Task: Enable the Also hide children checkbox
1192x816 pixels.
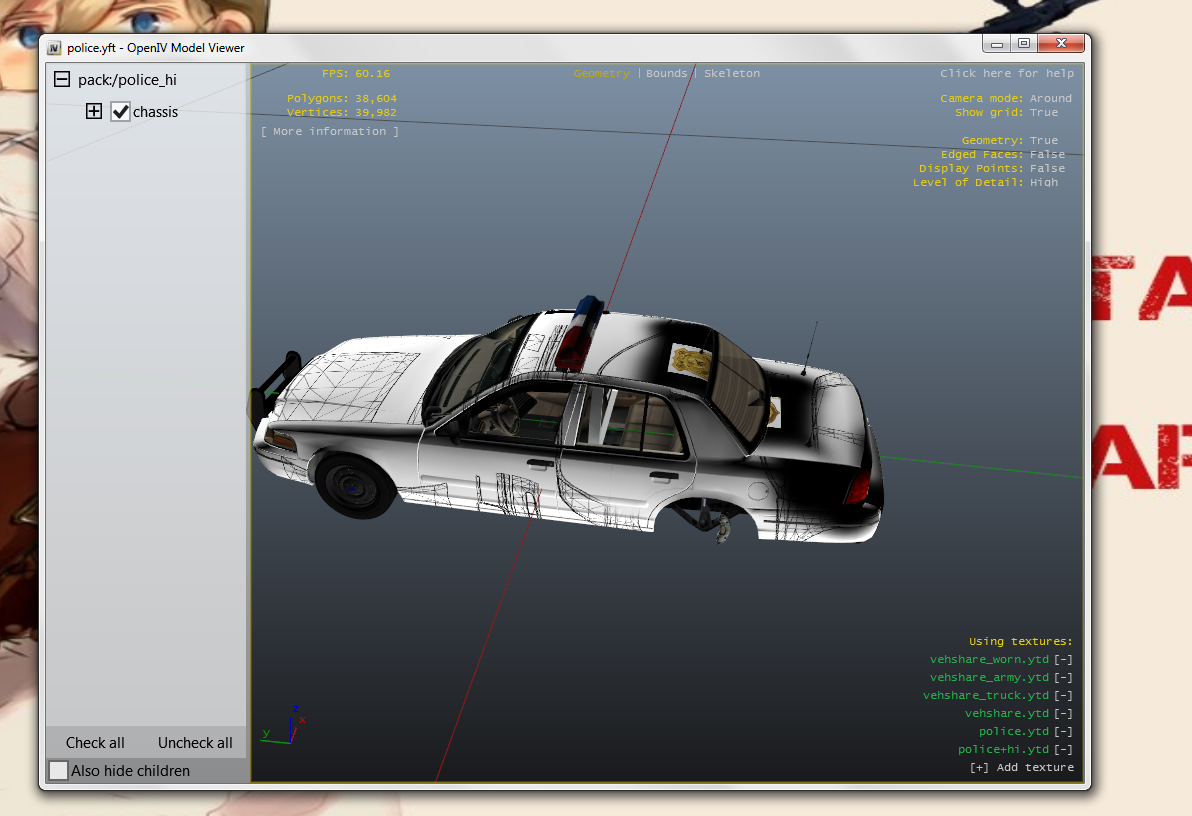Action: coord(59,770)
